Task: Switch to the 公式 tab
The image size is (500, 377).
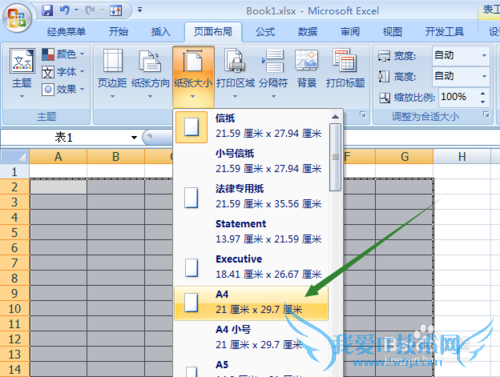Action: tap(265, 32)
